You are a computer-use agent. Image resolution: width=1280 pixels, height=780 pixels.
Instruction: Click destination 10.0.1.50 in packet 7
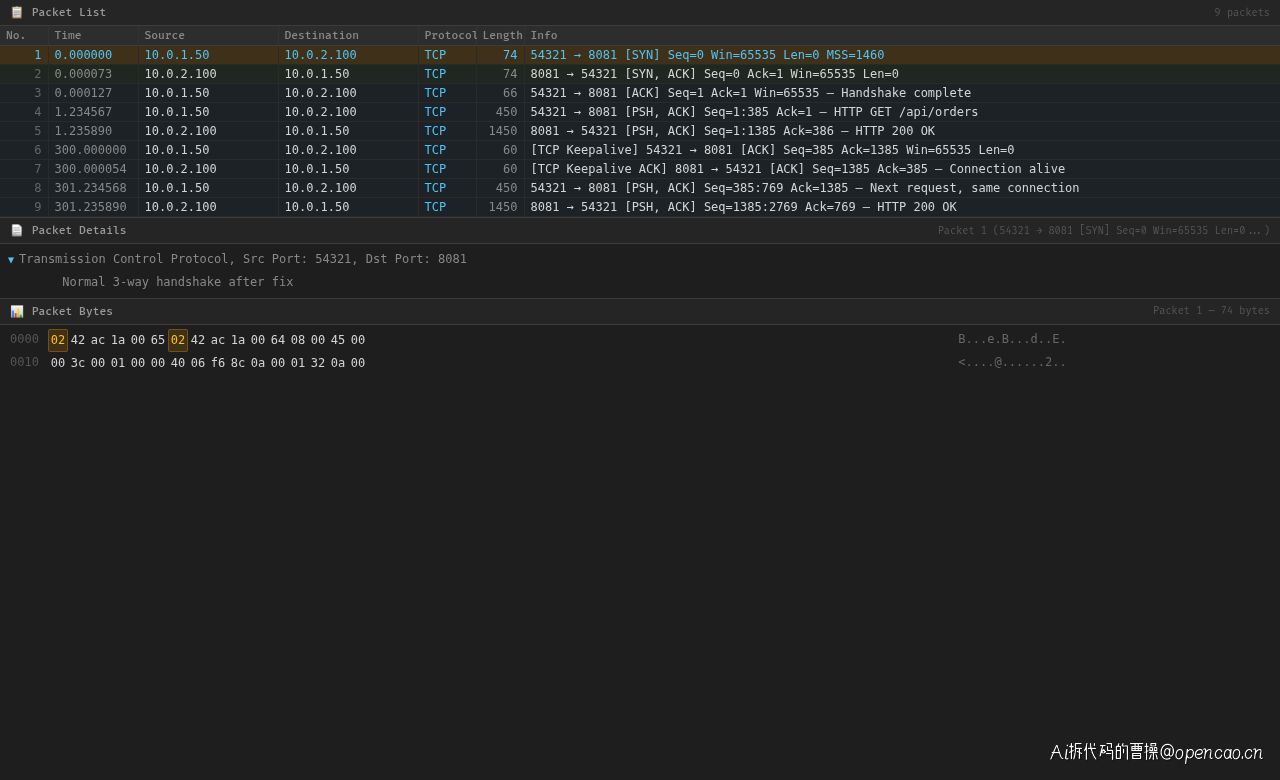pyautogui.click(x=317, y=169)
